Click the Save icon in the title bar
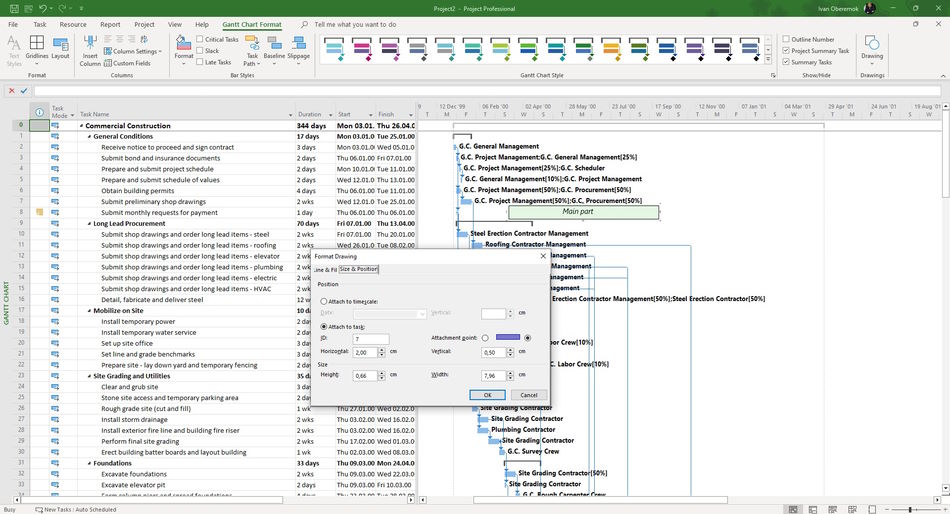This screenshot has height=514, width=950. tap(14, 8)
